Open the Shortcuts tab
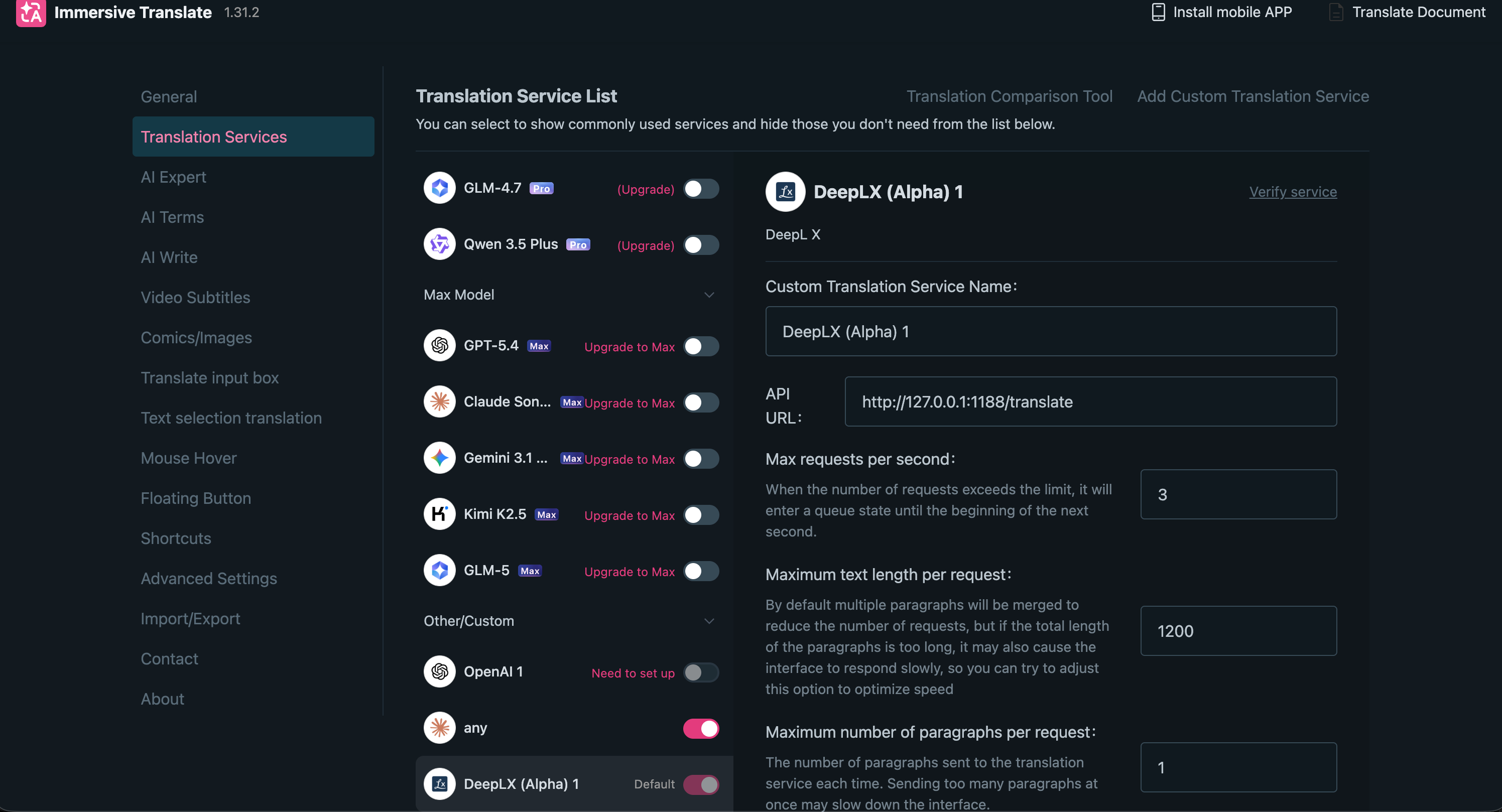Screen dimensions: 1502x812 tap(253, 538)
